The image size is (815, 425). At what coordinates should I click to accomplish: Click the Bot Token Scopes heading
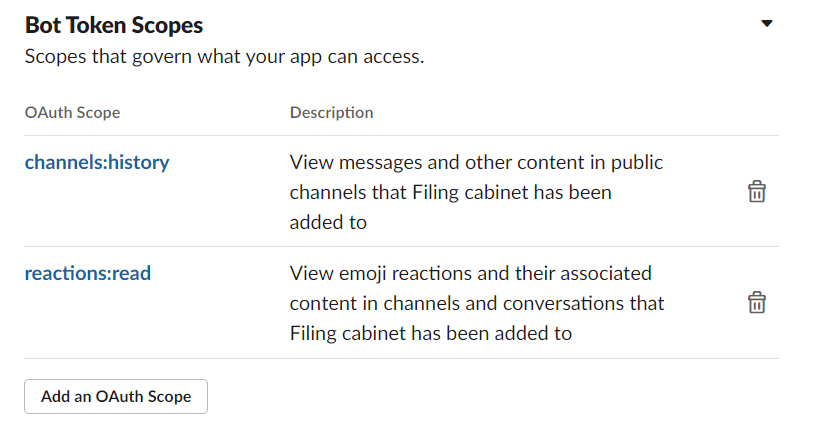tap(114, 24)
